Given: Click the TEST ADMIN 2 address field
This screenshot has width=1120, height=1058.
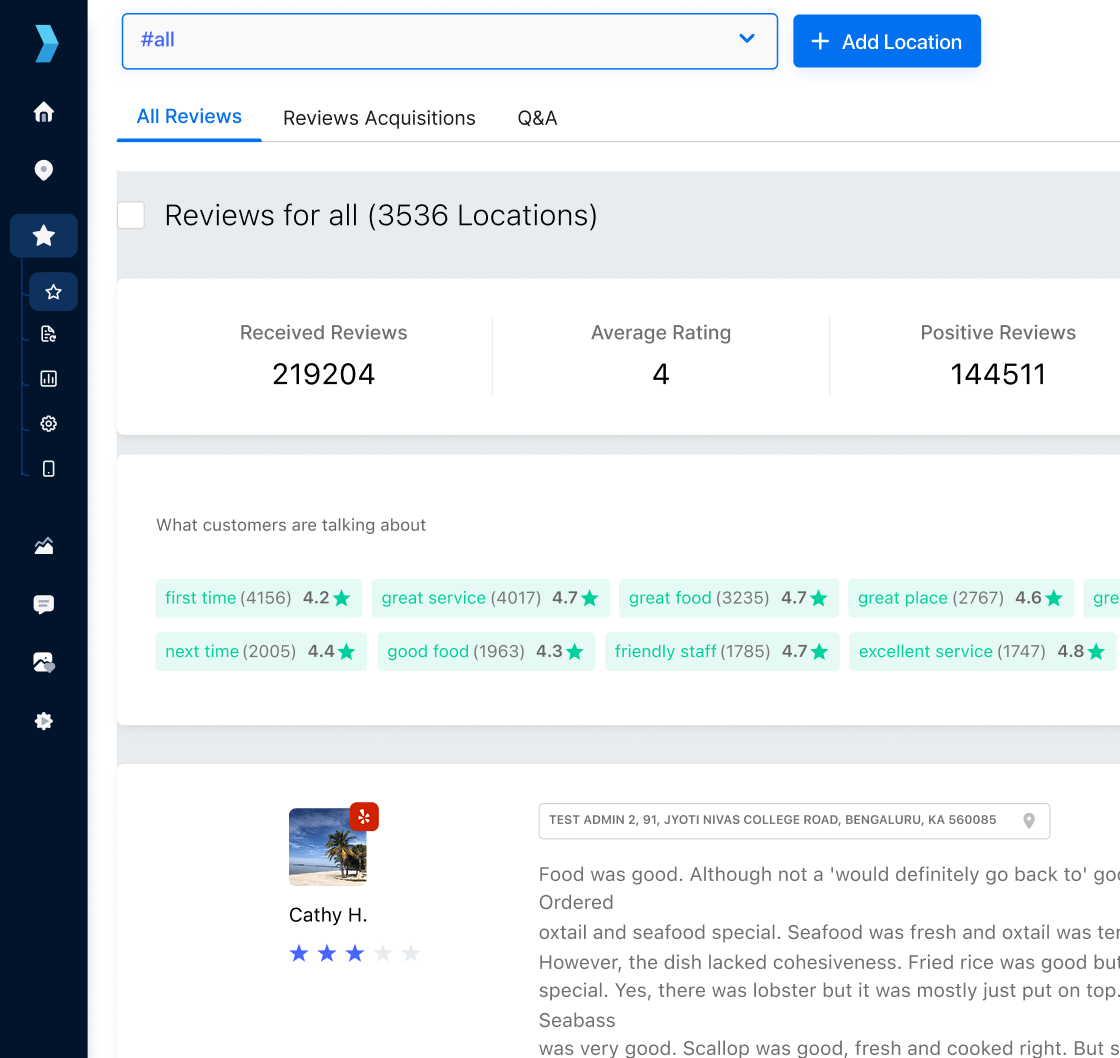Looking at the screenshot, I should tap(794, 821).
